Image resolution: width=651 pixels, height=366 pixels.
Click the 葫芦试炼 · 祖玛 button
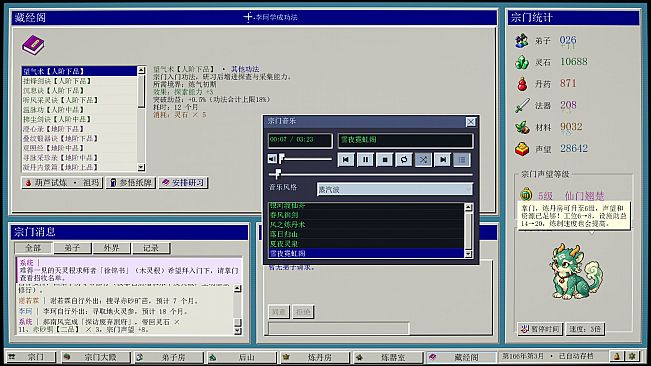point(62,183)
